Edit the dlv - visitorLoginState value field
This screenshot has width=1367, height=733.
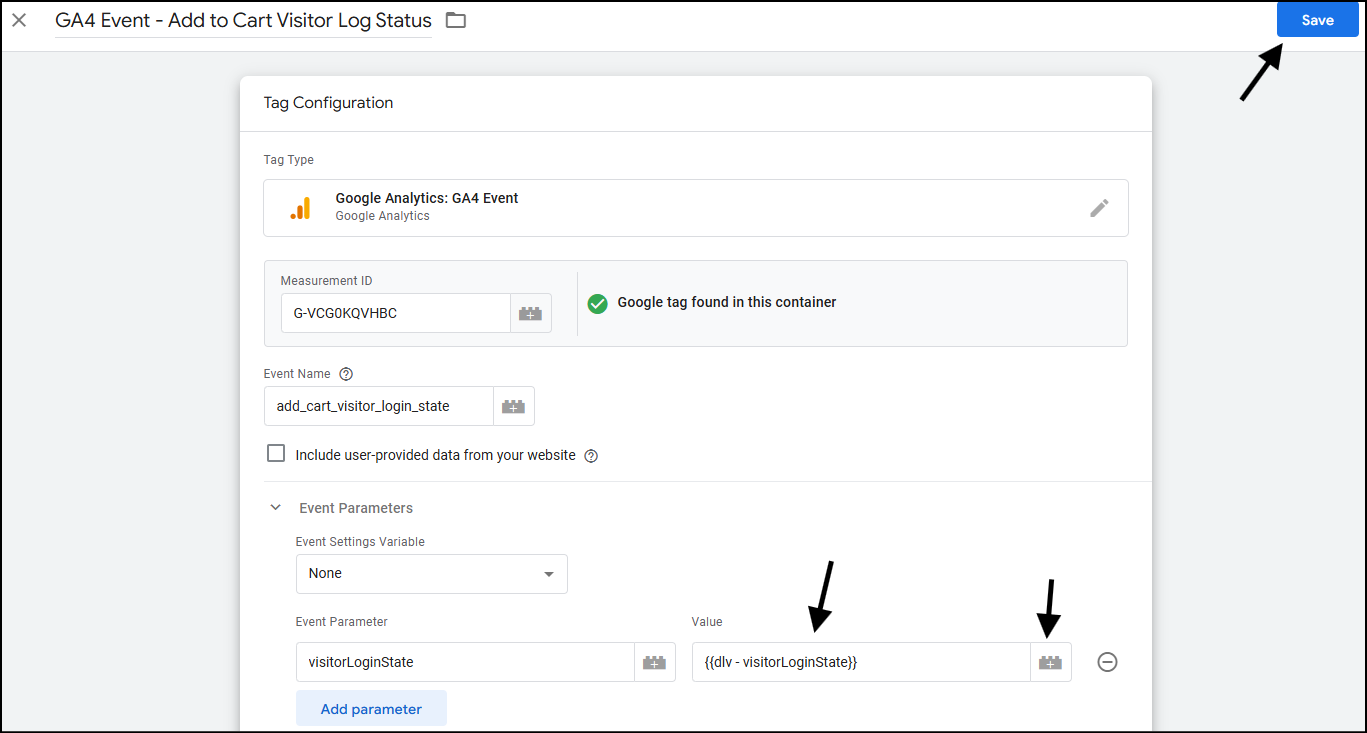click(x=861, y=662)
